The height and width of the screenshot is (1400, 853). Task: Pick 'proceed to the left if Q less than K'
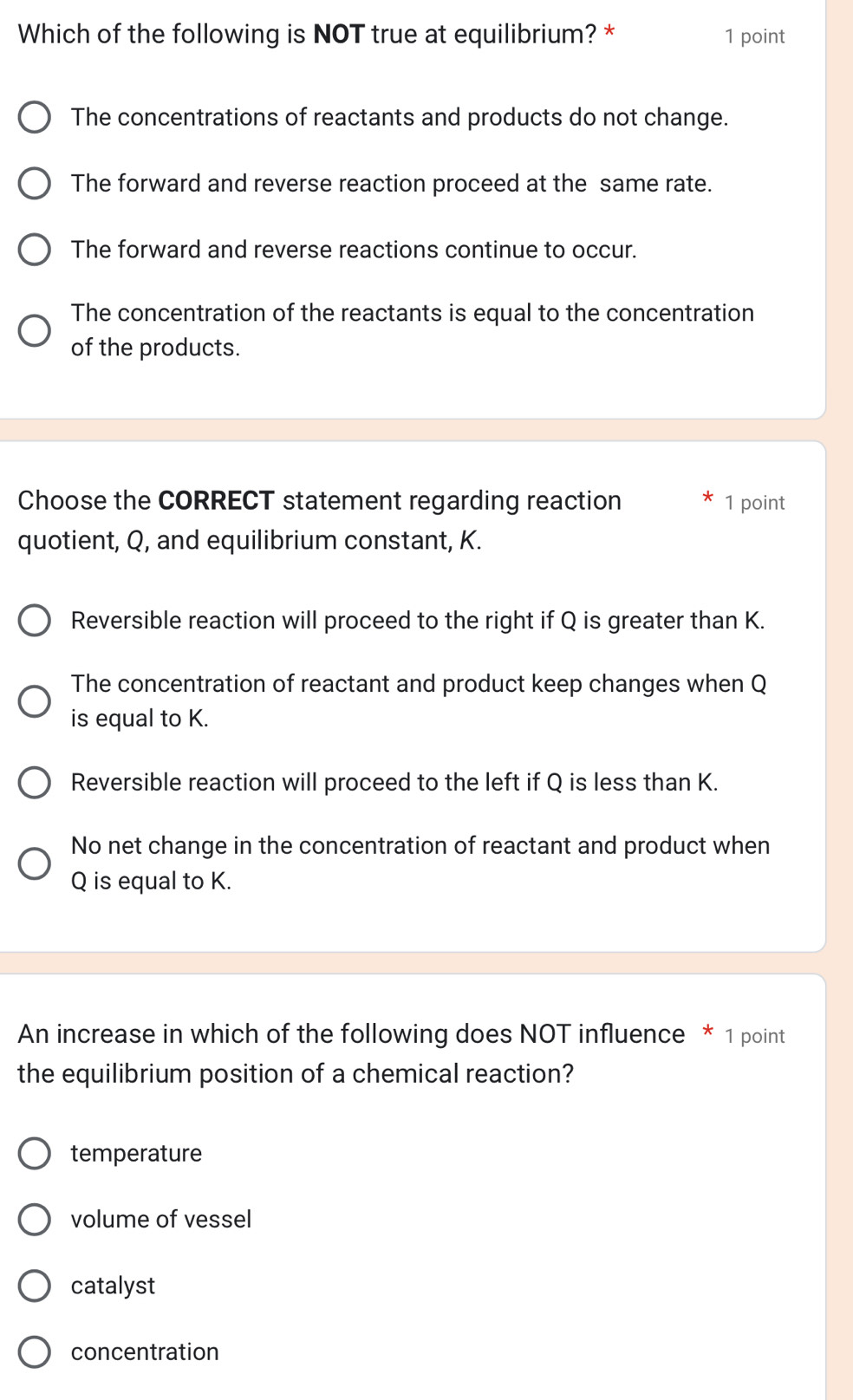[x=35, y=783]
